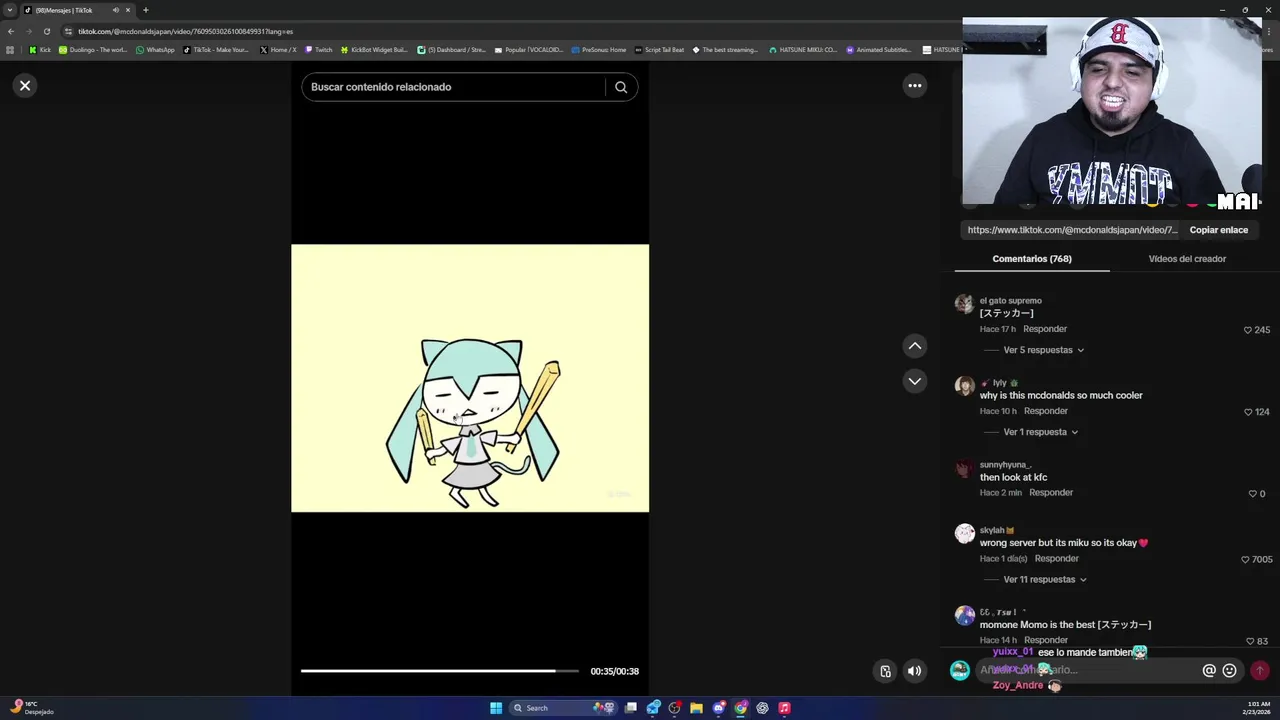Open el gato supremo's profile avatar
This screenshot has width=1280, height=720.
point(964,304)
